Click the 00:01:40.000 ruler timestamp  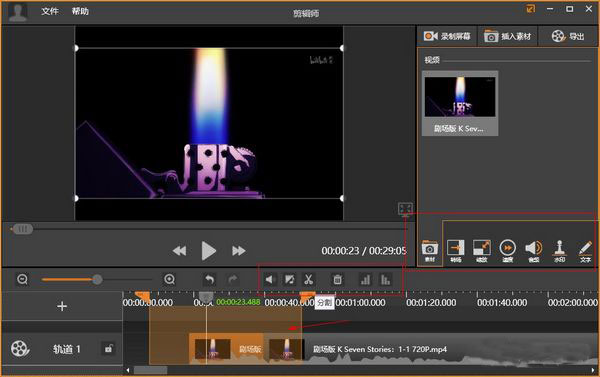click(502, 302)
